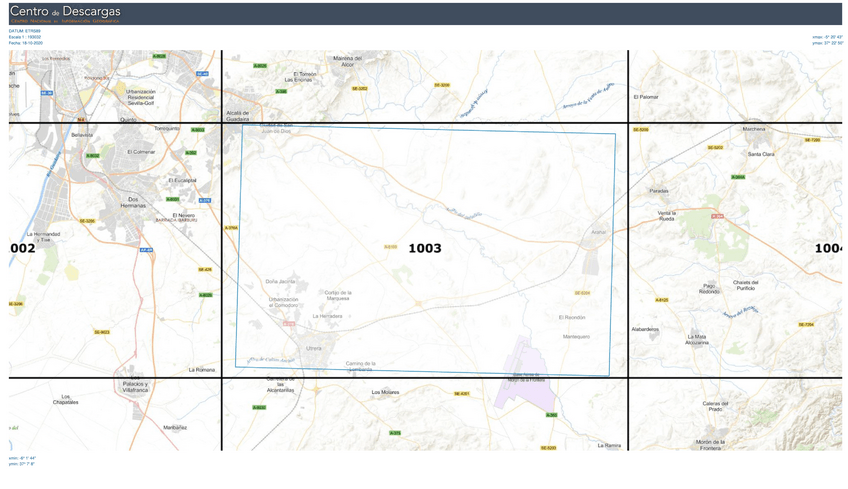Click the Alcalá de Guadaíra label
Viewport: 848px width, 489px height.
238,116
